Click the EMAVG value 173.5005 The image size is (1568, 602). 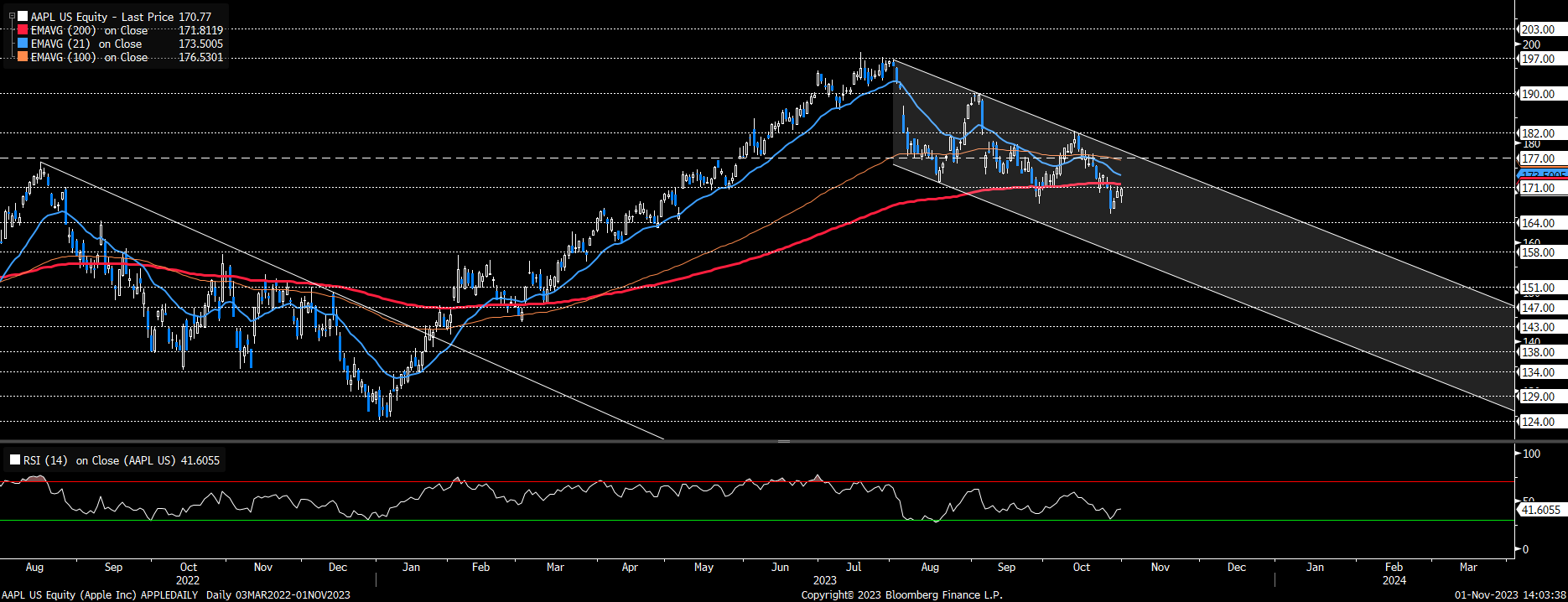pos(201,44)
